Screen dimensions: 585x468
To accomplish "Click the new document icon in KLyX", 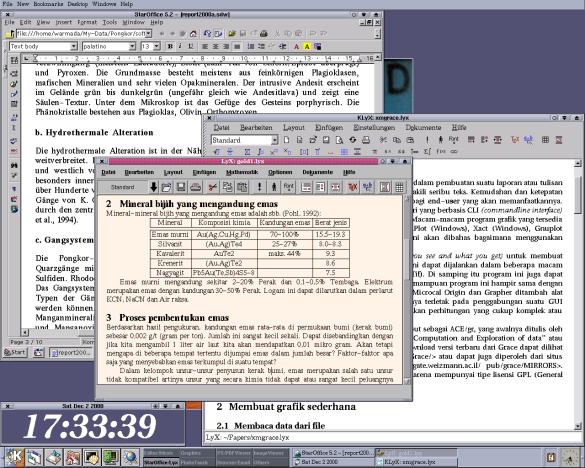I will click(x=286, y=140).
